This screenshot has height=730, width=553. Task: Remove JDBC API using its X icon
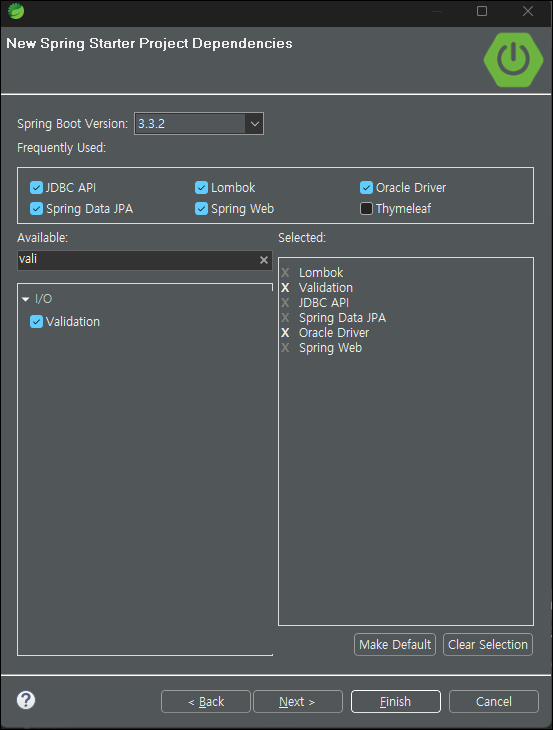[285, 303]
